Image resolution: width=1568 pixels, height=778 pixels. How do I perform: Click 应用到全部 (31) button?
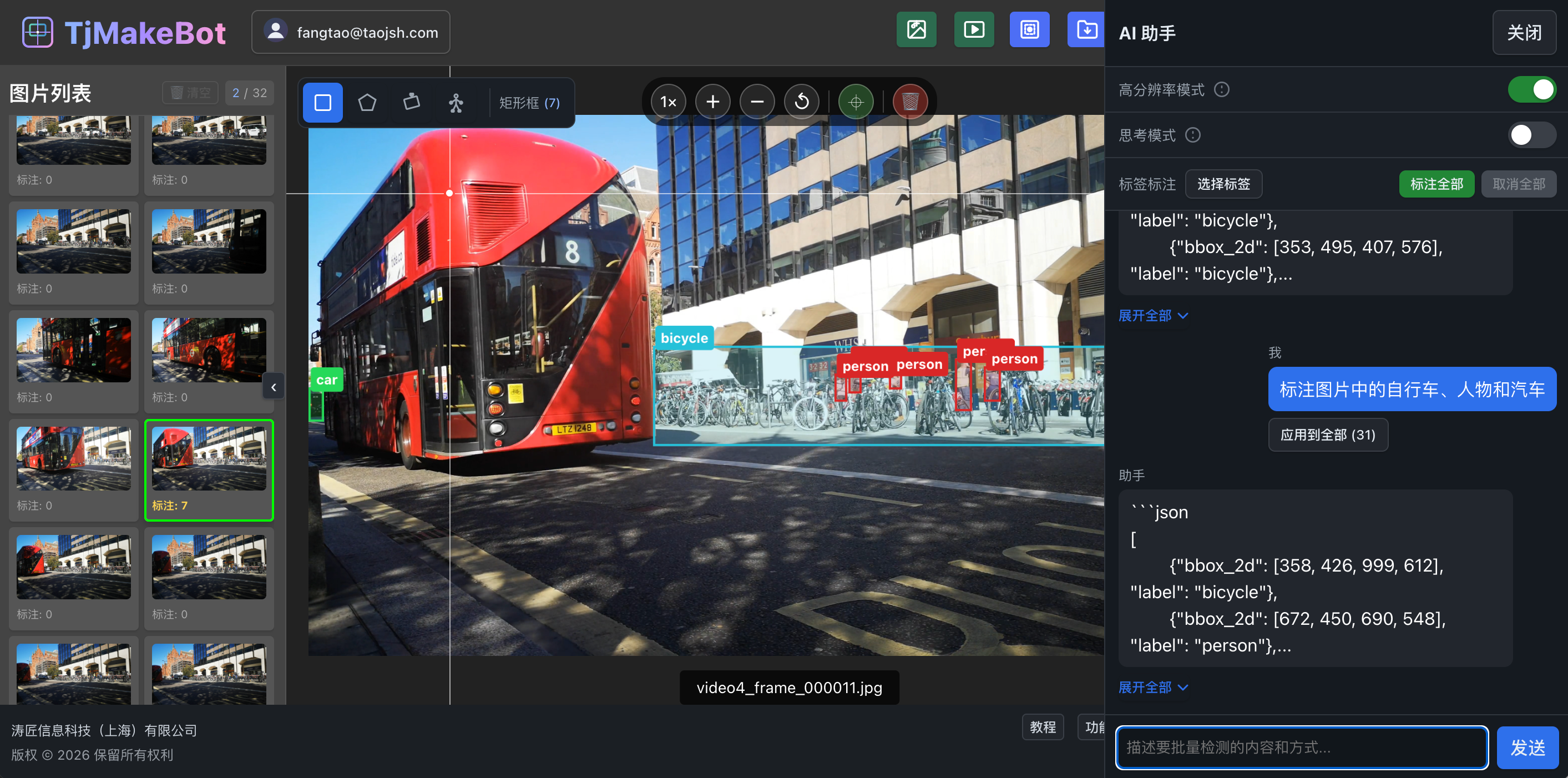click(x=1328, y=435)
